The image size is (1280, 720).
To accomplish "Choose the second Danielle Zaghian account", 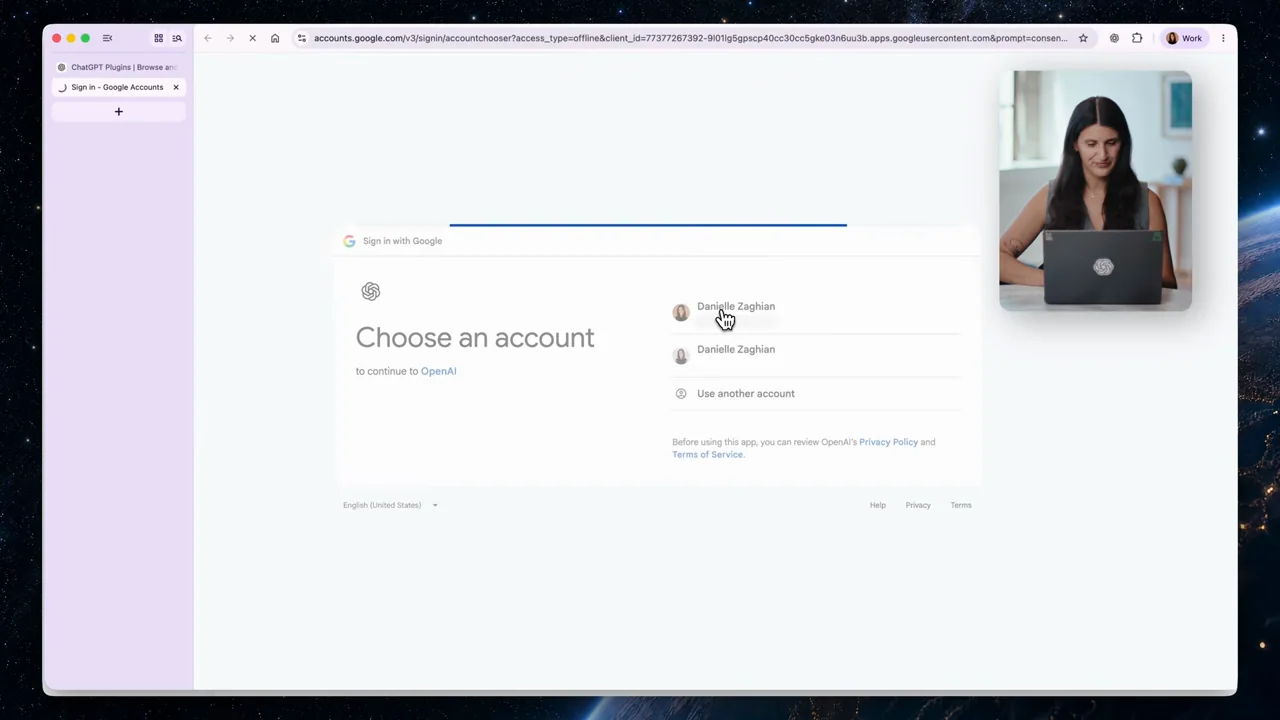I will (816, 354).
